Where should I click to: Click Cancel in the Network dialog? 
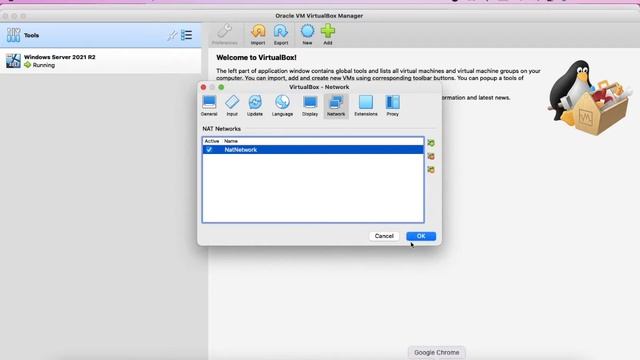(384, 236)
